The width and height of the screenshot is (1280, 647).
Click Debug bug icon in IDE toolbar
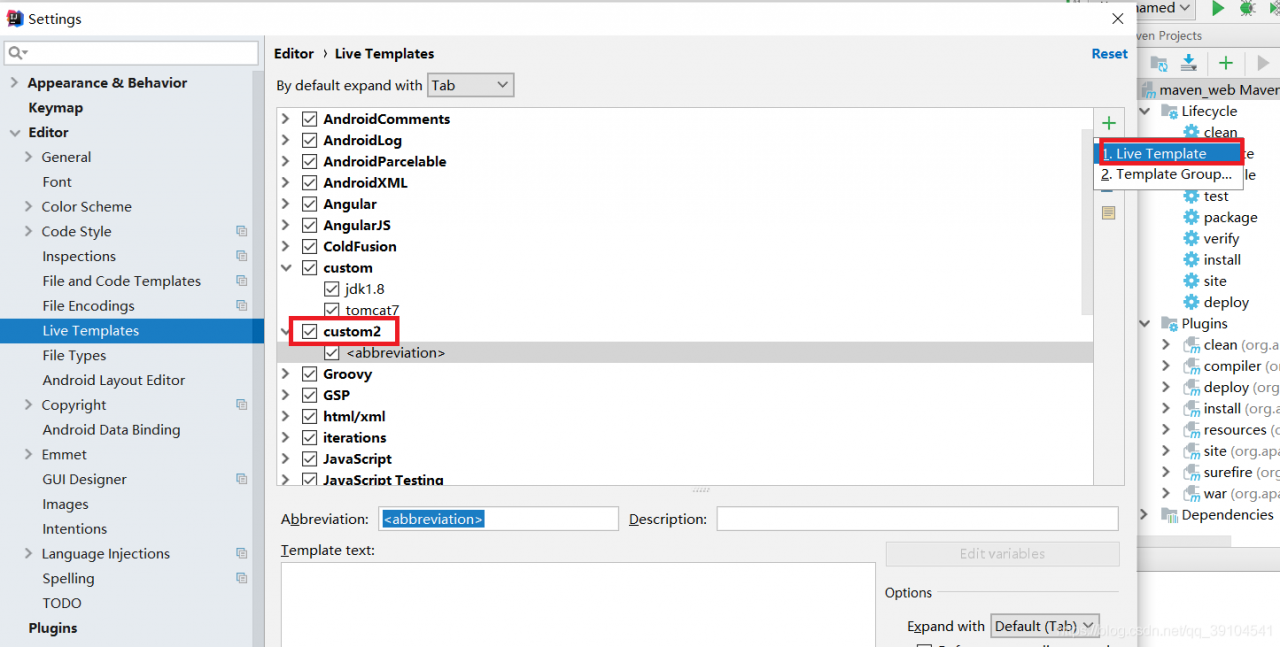click(x=1247, y=8)
